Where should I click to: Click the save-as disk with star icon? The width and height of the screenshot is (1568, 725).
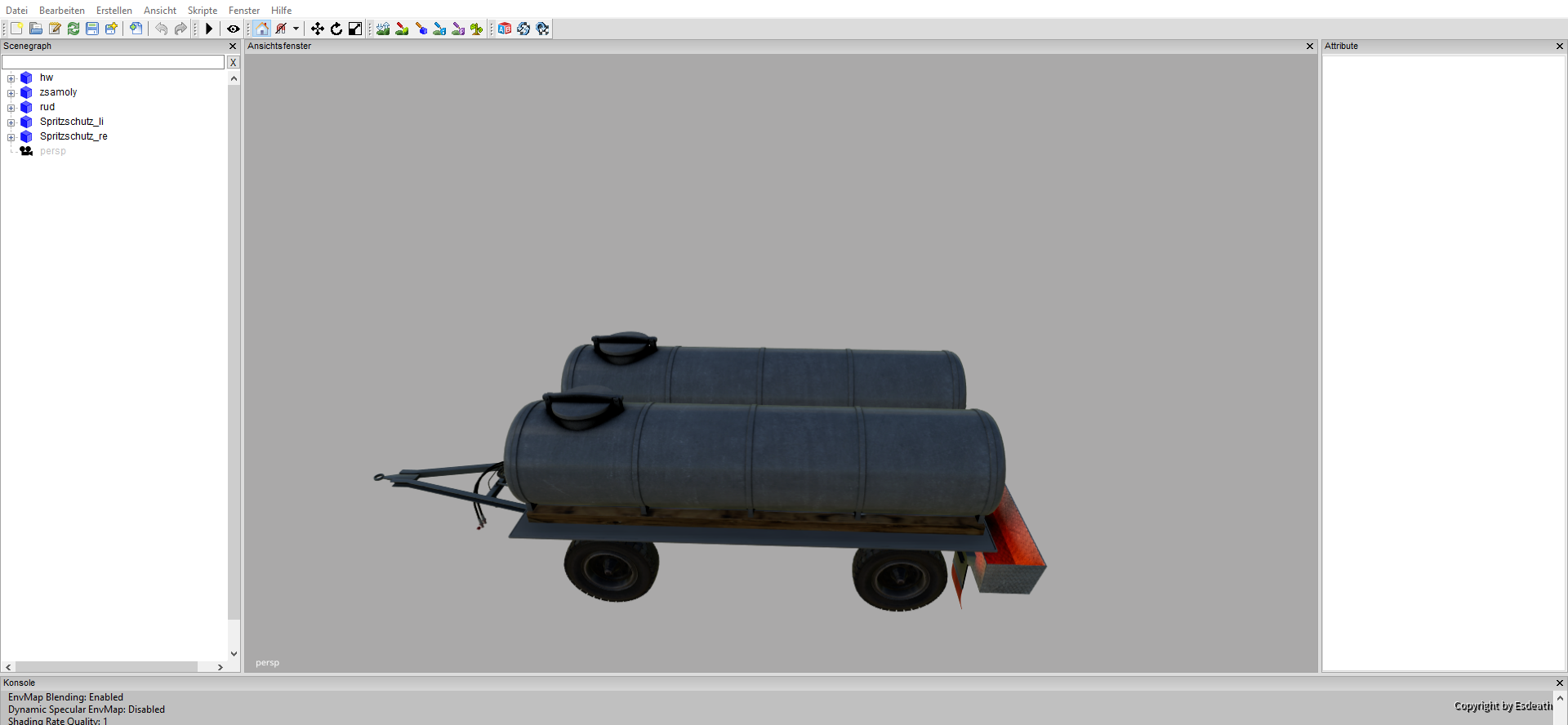111,29
